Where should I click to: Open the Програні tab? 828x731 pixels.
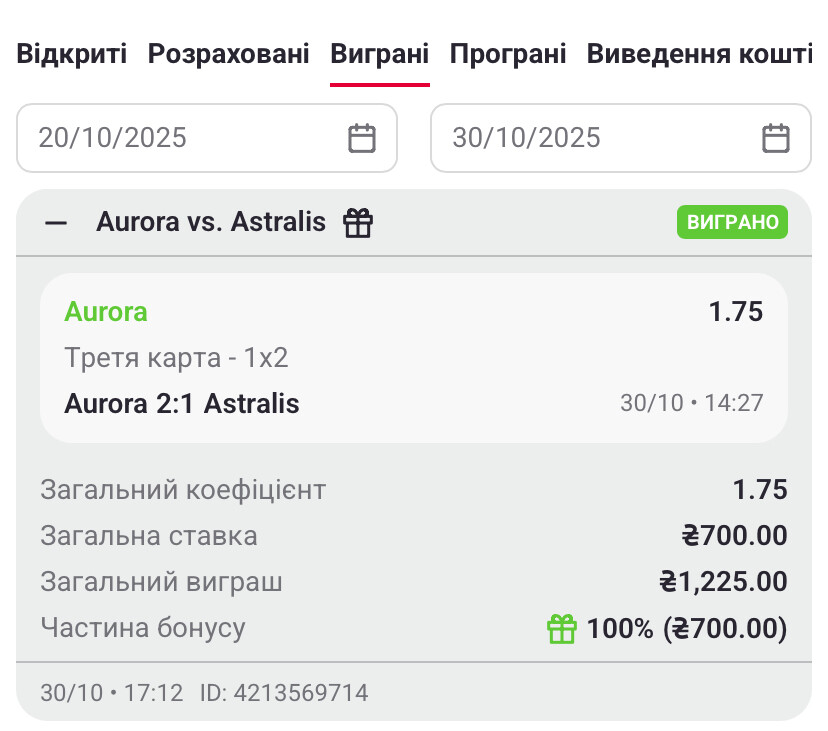508,54
